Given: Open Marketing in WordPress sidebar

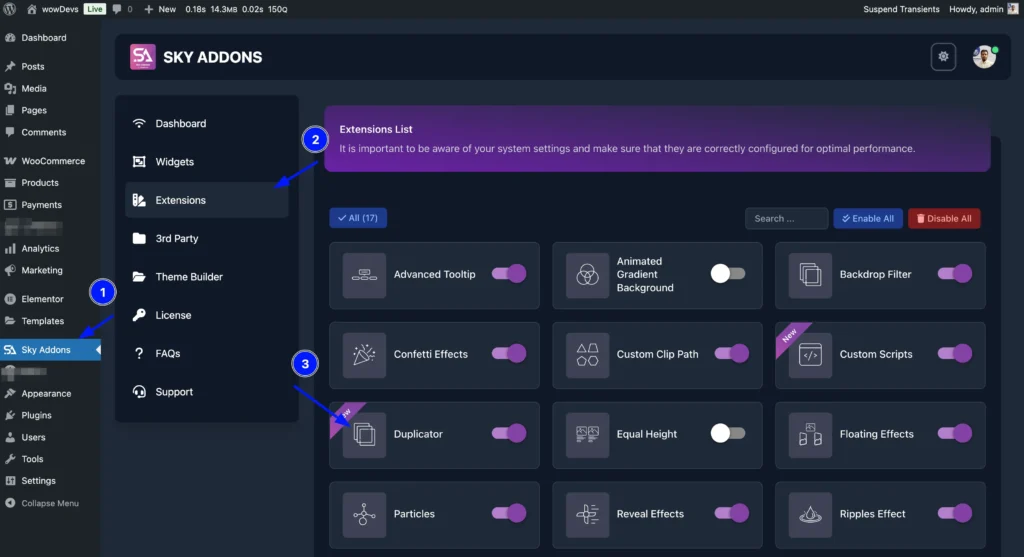Looking at the screenshot, I should pyautogui.click(x=50, y=270).
